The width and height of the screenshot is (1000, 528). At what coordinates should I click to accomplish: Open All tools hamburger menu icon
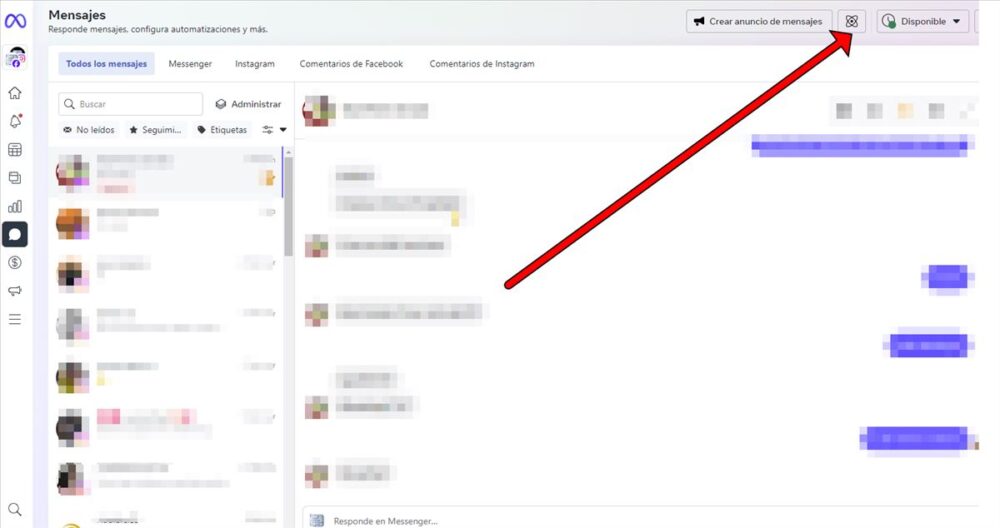pos(15,319)
